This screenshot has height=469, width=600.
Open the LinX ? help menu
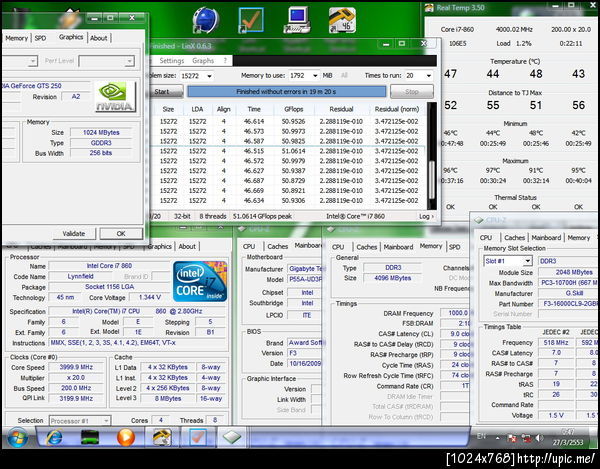(x=225, y=61)
